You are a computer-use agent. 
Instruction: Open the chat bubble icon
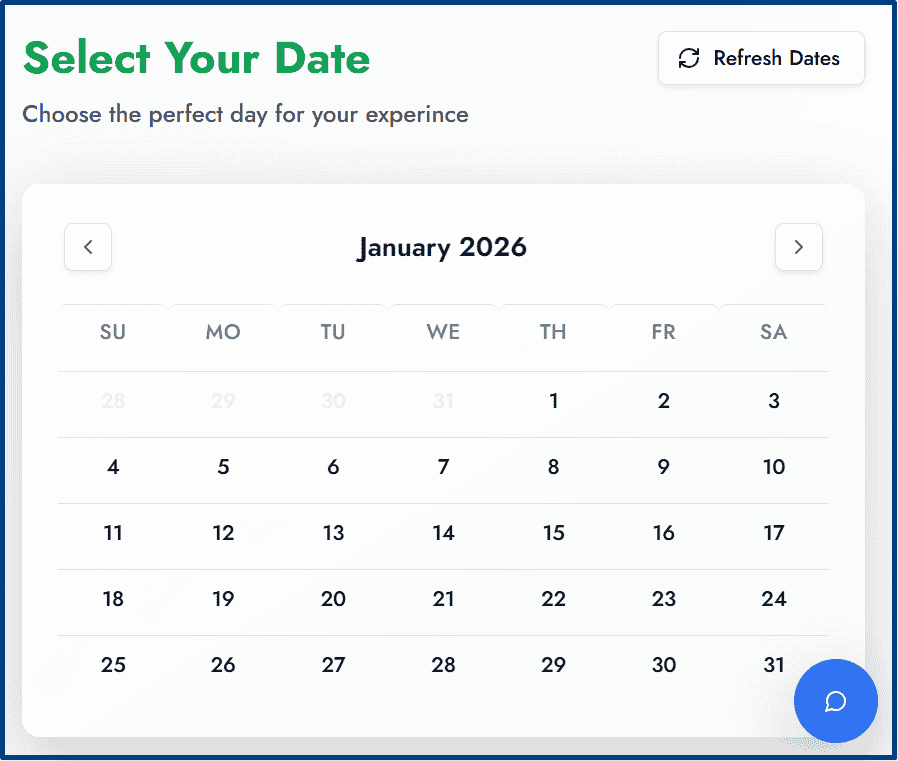pos(835,701)
